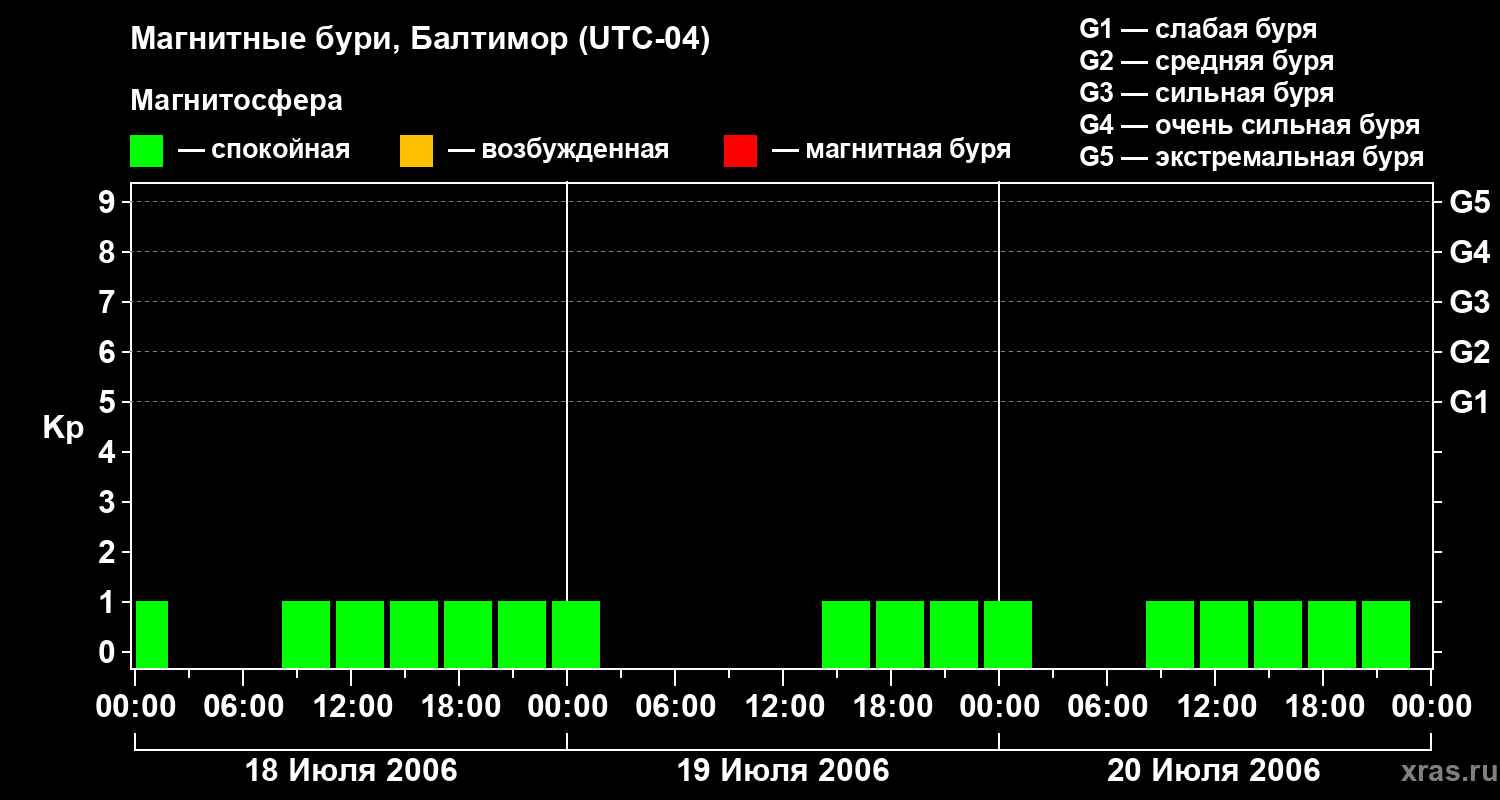Click the green bar starting 12:00 on 18 July
The width and height of the screenshot is (1500, 800).
(x=360, y=634)
